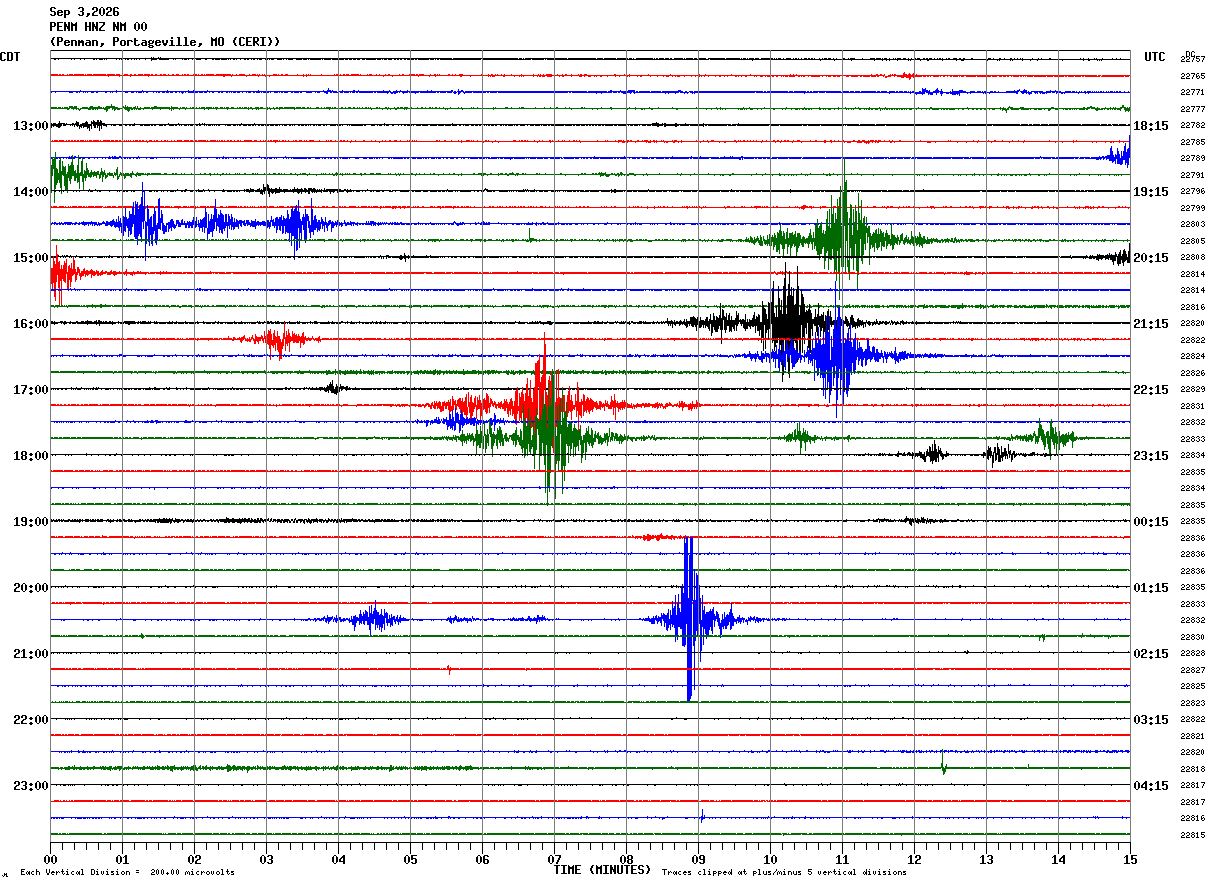The height and width of the screenshot is (886, 1210).
Task: Click the black burst on the 16:00 trace
Action: 787,322
